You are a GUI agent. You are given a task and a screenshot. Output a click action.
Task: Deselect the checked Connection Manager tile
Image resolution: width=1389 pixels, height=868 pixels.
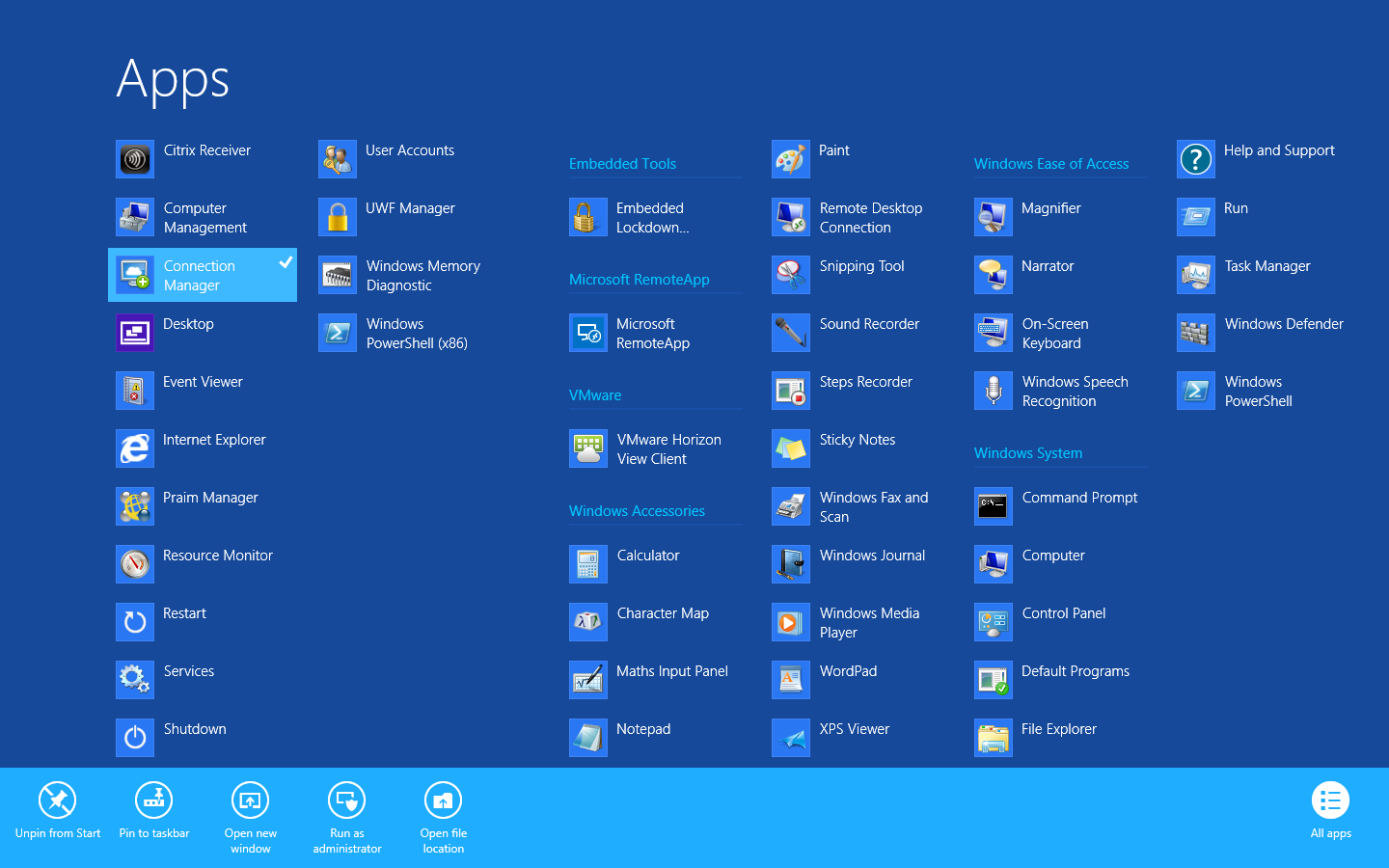[x=203, y=275]
